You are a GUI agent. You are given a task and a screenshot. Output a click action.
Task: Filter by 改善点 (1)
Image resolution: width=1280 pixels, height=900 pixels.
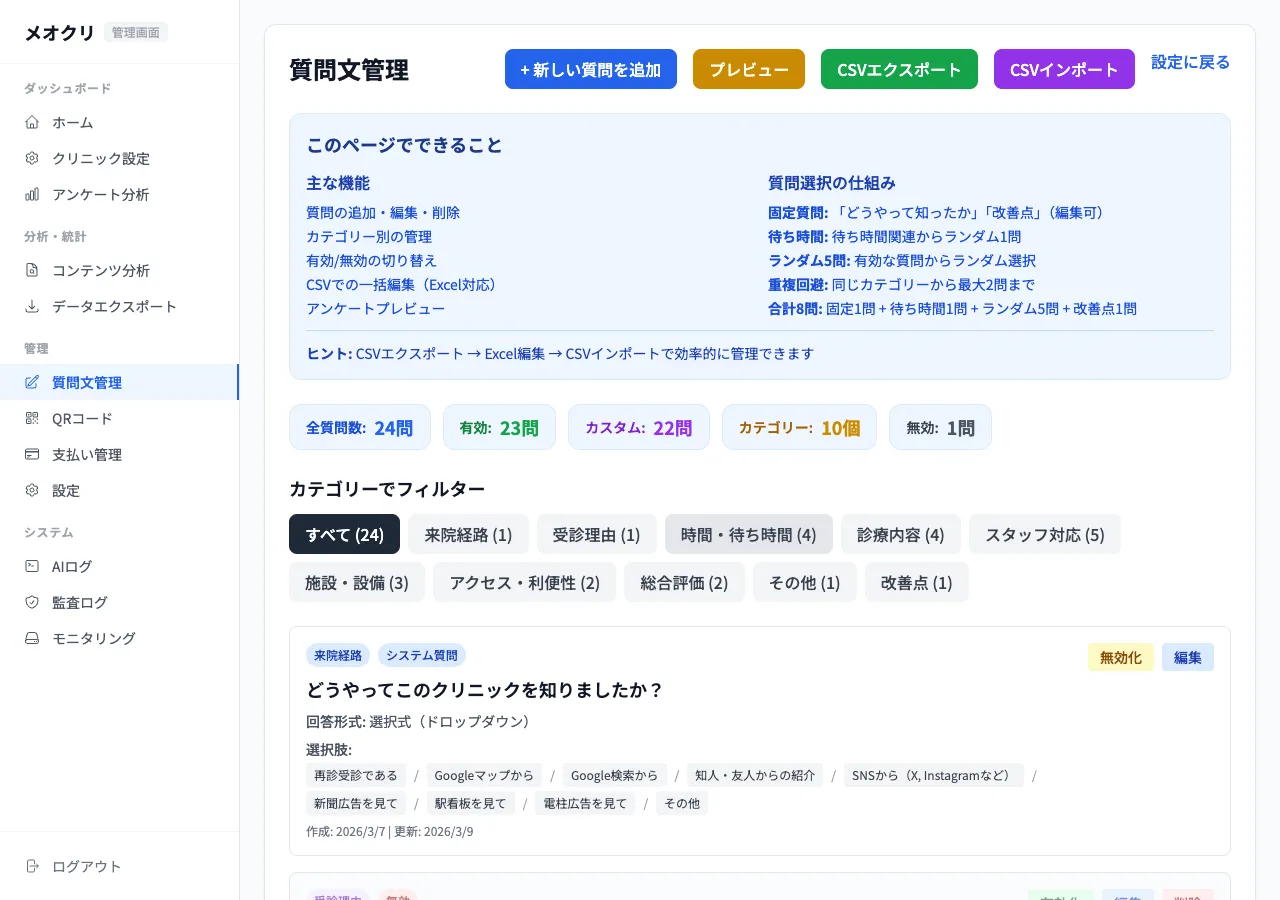917,582
